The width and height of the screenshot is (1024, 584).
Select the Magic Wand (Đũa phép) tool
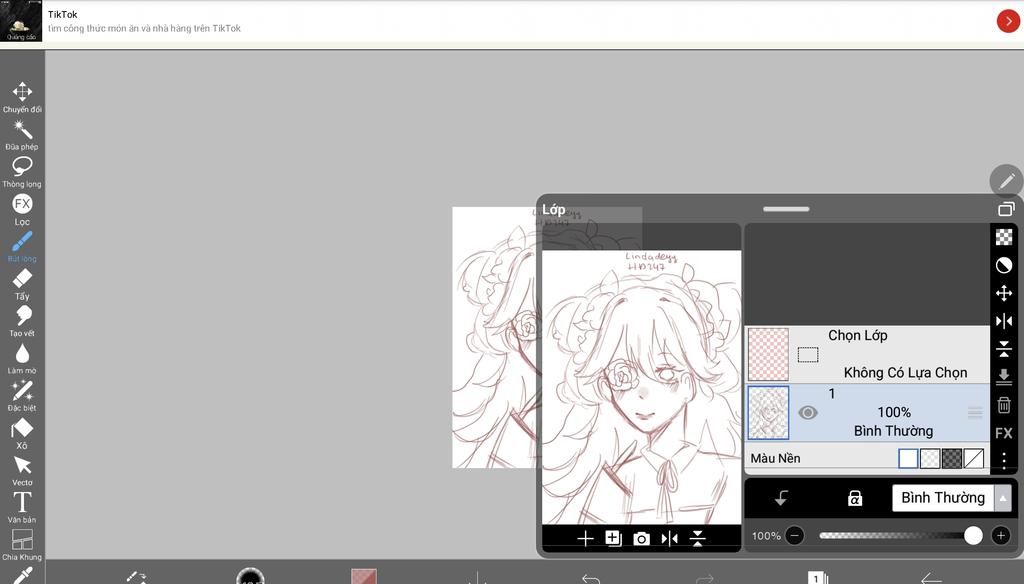point(22,130)
